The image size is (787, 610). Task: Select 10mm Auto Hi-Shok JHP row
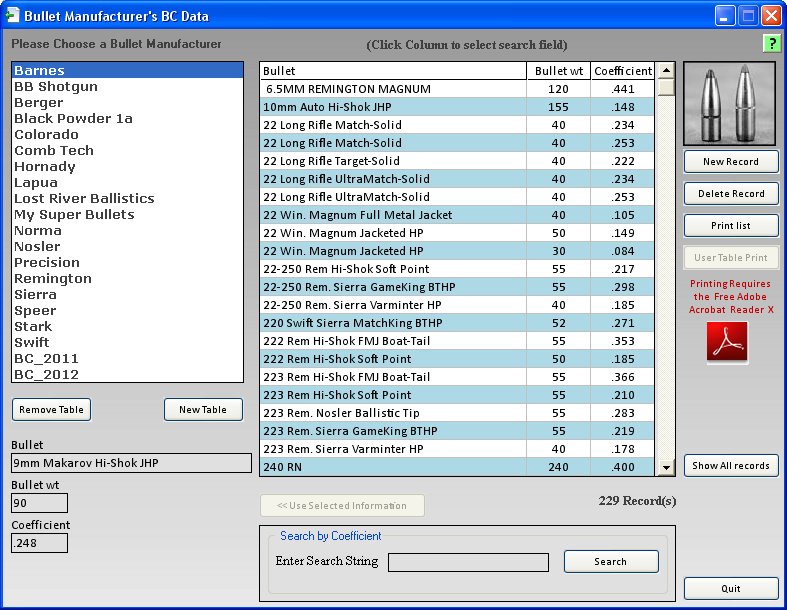(457, 107)
